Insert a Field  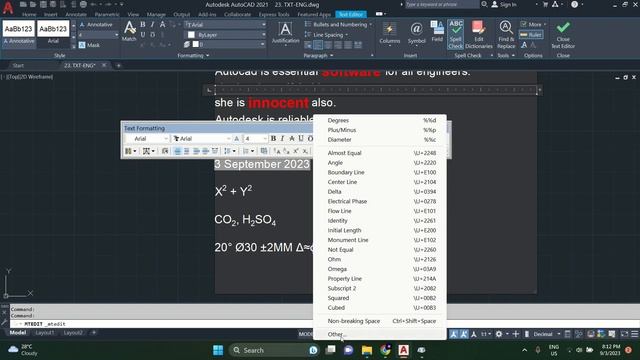(437, 31)
